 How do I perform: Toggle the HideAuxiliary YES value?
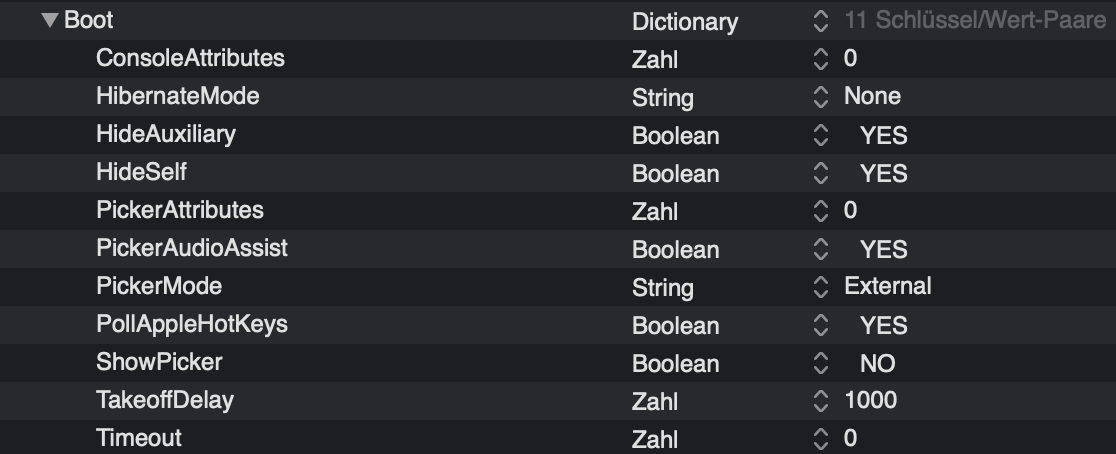click(x=883, y=135)
